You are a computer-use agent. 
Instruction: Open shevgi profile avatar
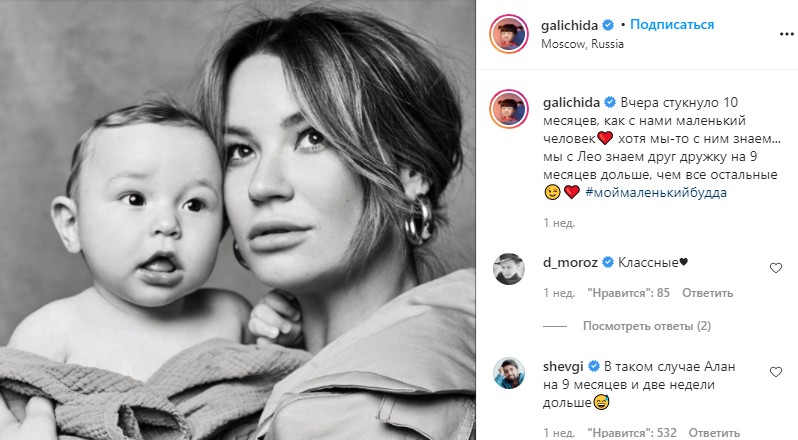(x=508, y=373)
